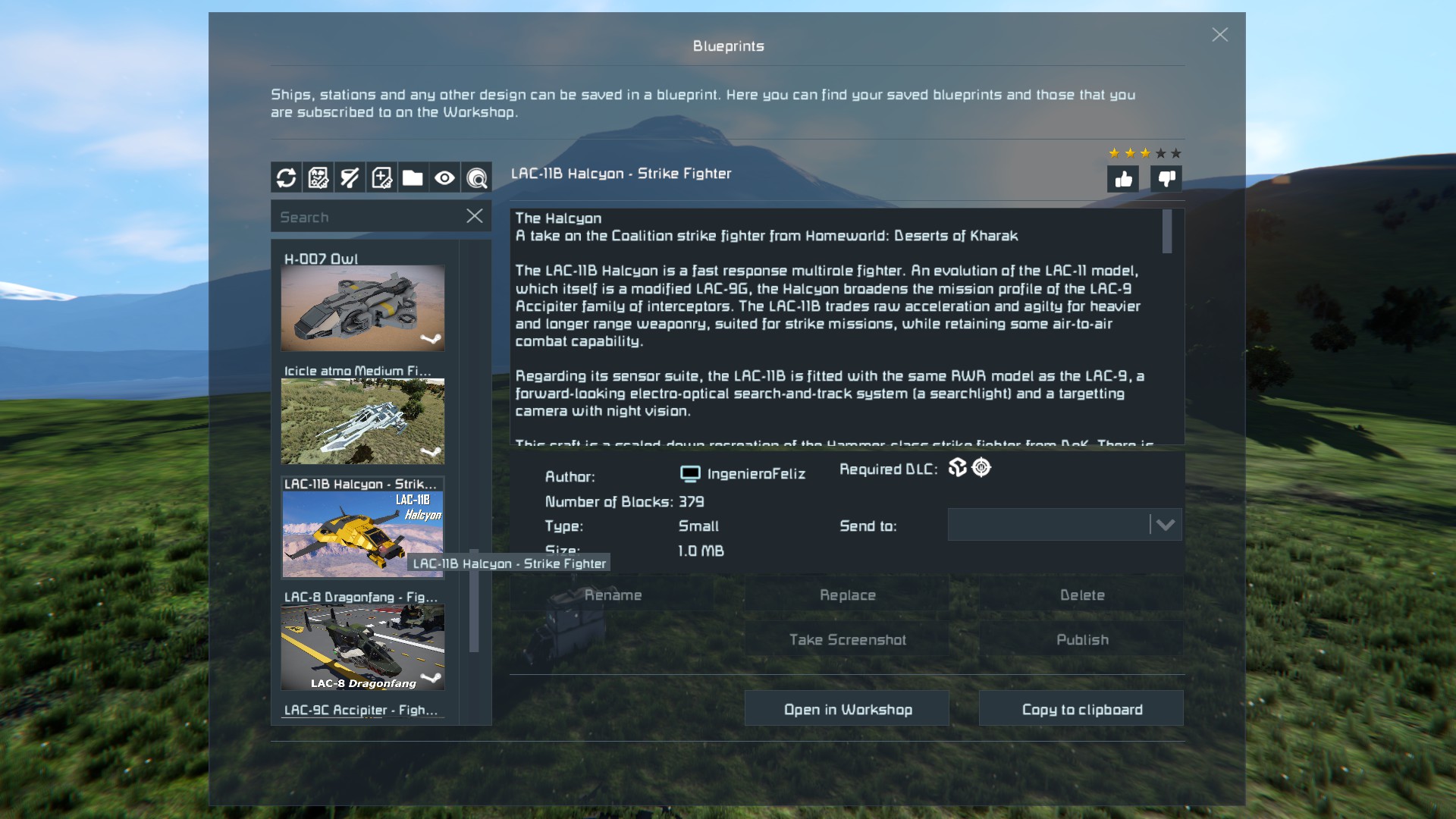This screenshot has width=1456, height=819.
Task: Click the Type value Small
Action: coord(698,526)
